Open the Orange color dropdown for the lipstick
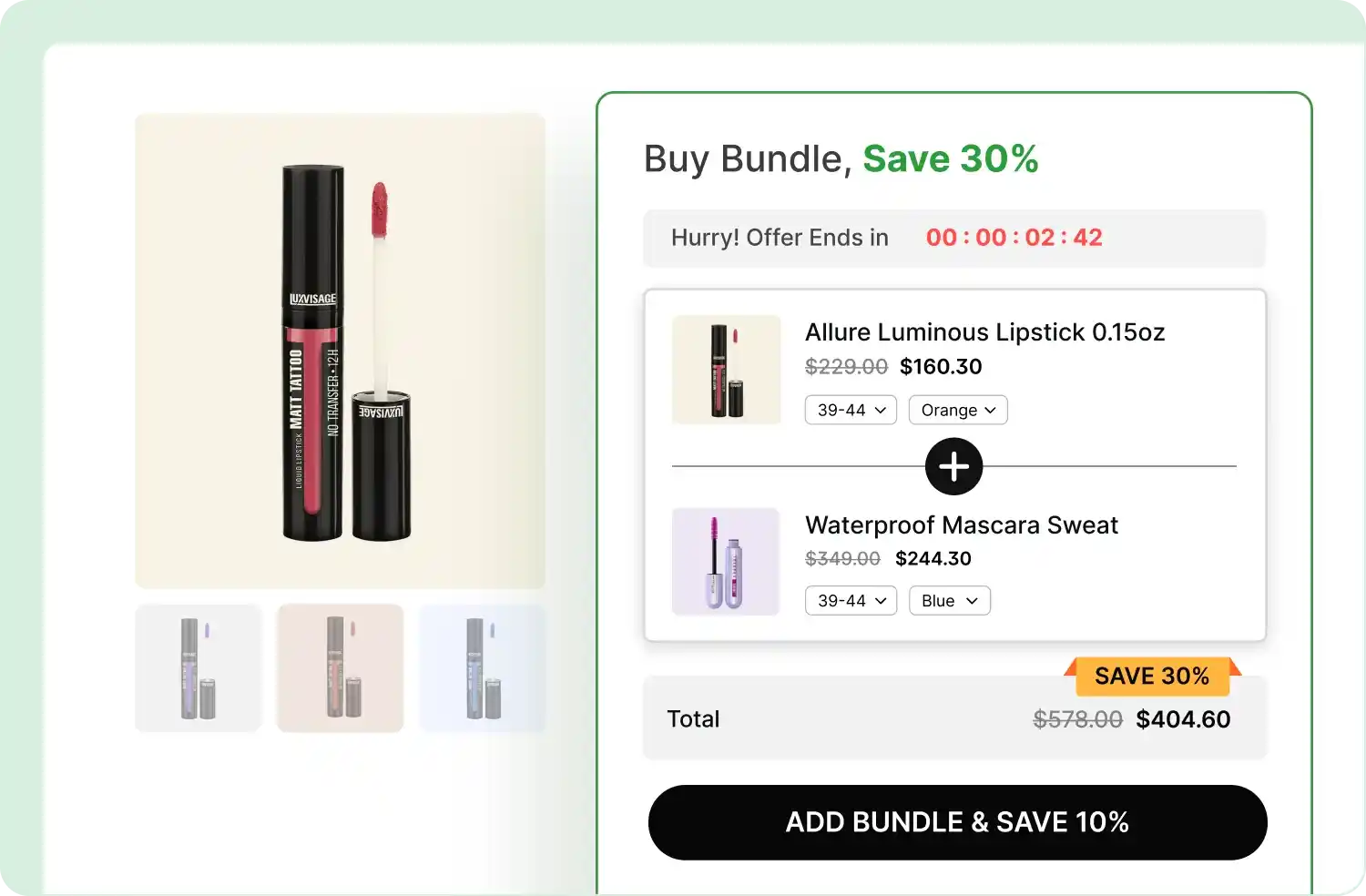Viewport: 1366px width, 896px height. point(957,410)
